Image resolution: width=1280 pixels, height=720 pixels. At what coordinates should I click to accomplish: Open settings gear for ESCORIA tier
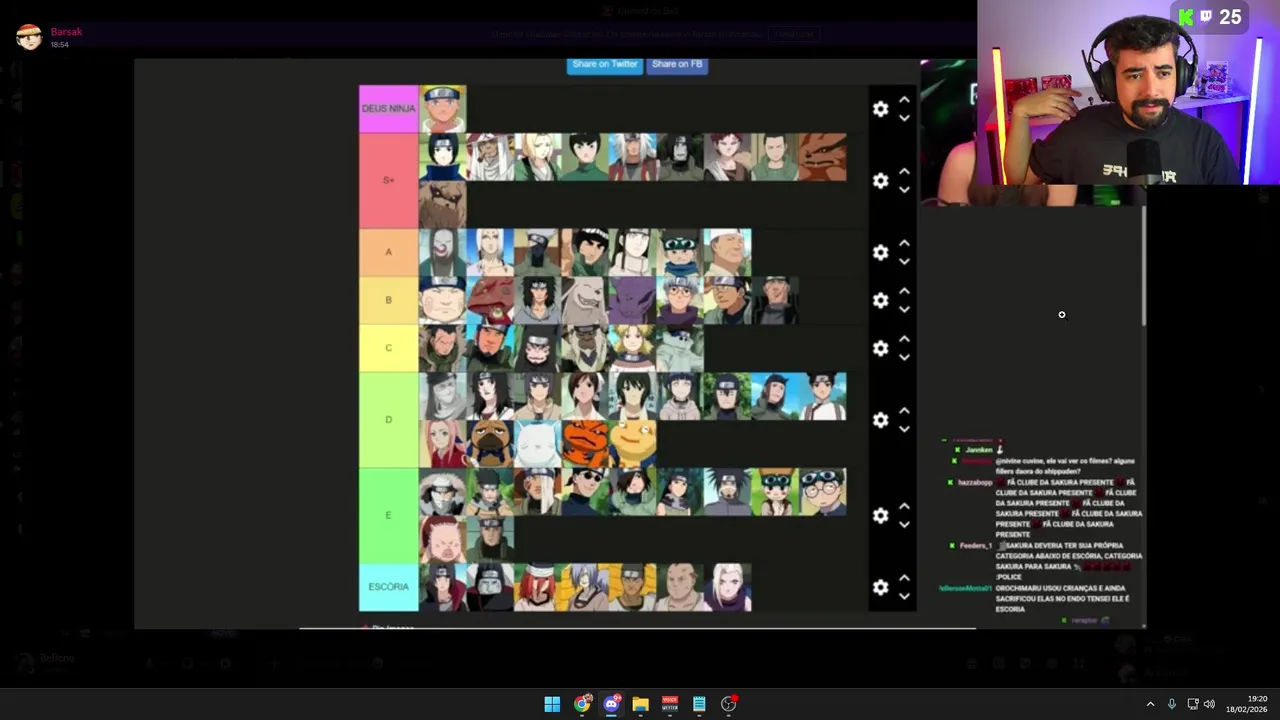tap(880, 587)
